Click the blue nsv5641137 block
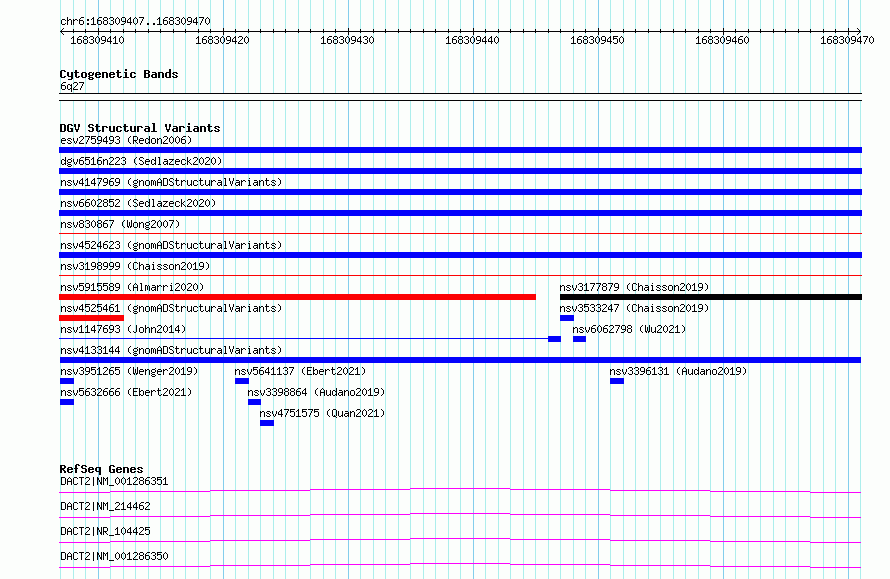 [242, 381]
